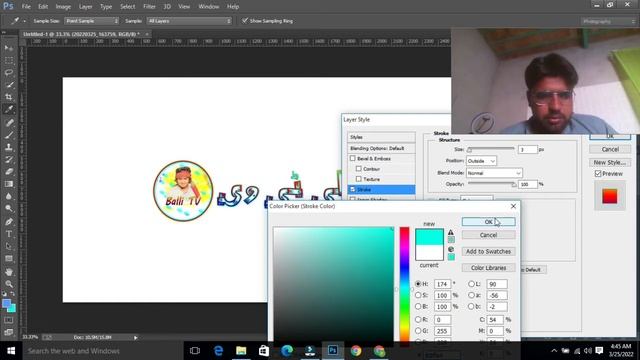The height and width of the screenshot is (360, 640).
Task: Open the stroke Blend Mode dropdown
Action: click(x=494, y=173)
